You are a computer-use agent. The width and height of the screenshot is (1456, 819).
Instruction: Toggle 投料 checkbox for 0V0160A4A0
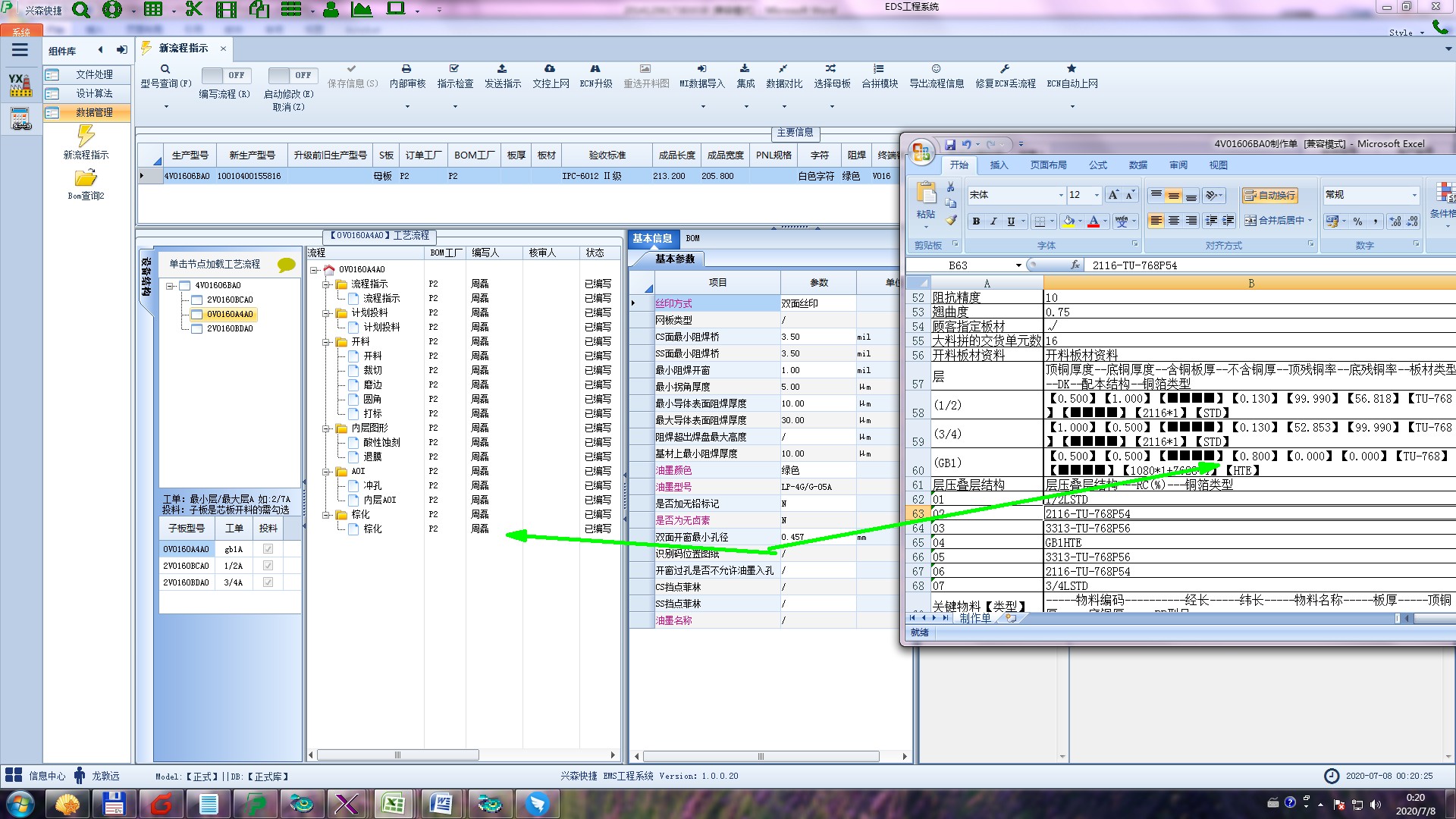268,549
